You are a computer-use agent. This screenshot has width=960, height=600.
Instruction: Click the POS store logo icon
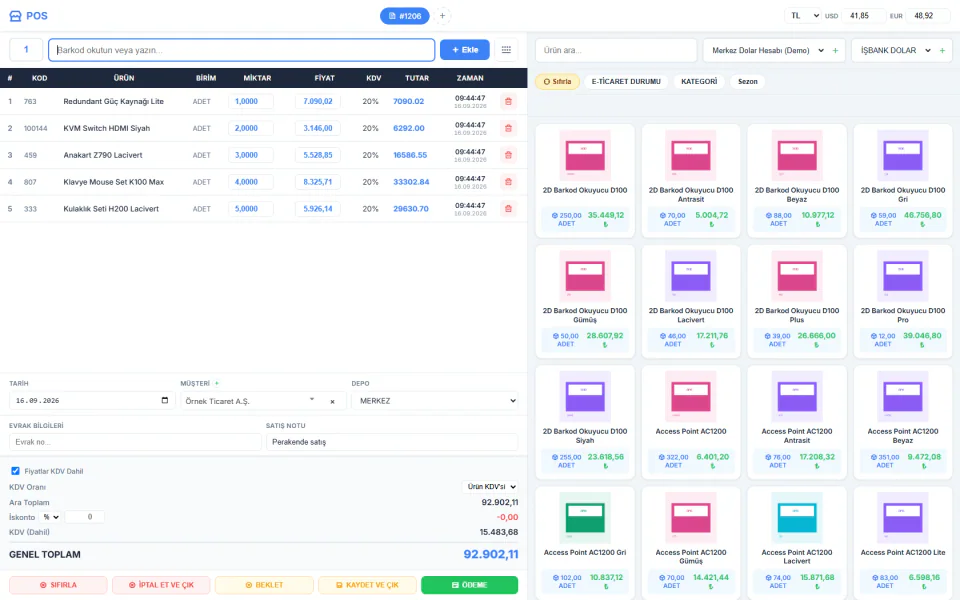coord(15,16)
